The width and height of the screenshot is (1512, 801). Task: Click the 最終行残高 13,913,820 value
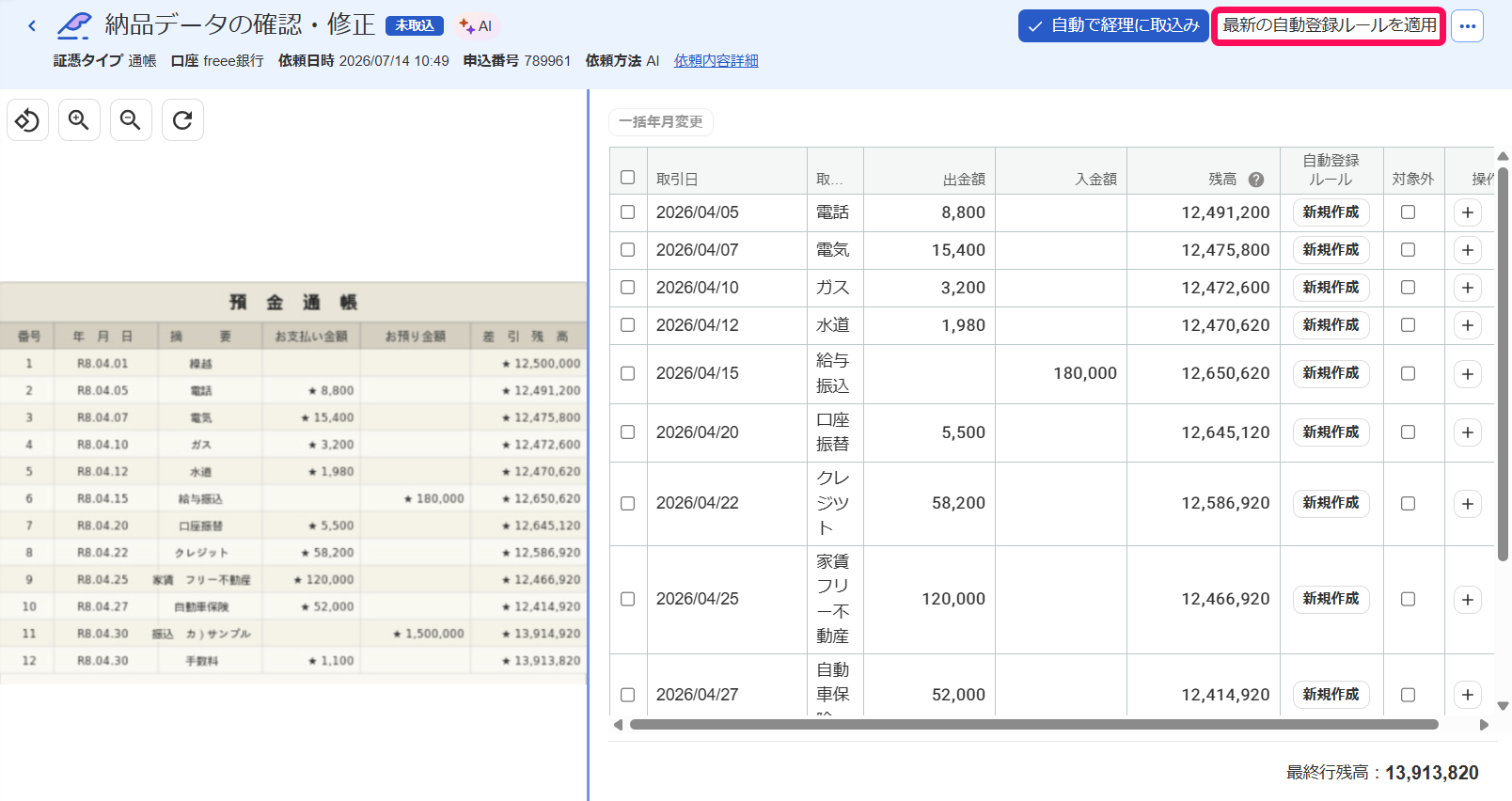point(1431,773)
